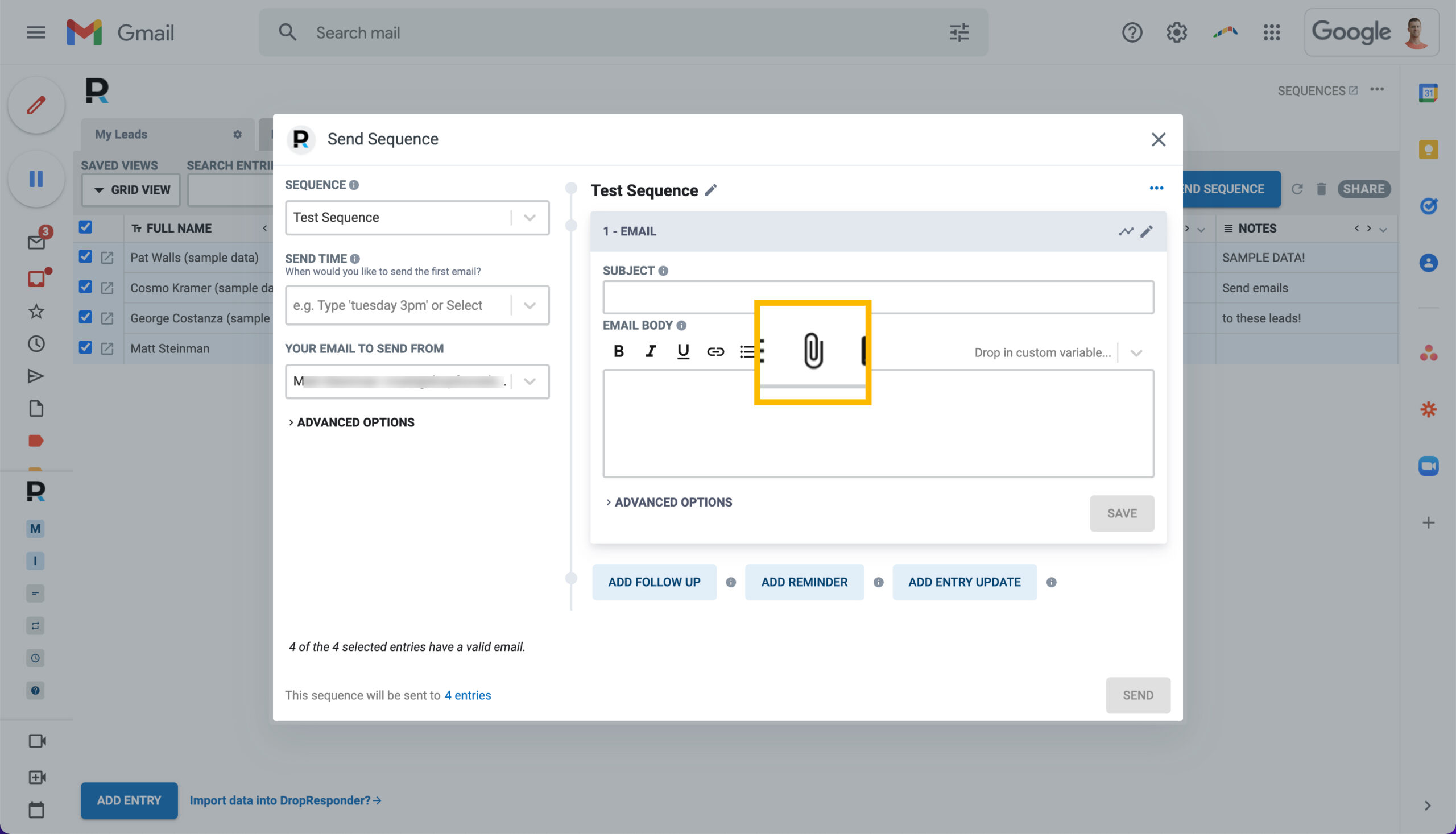Click into the email body text area
This screenshot has height=834, width=1456.
tap(878, 424)
